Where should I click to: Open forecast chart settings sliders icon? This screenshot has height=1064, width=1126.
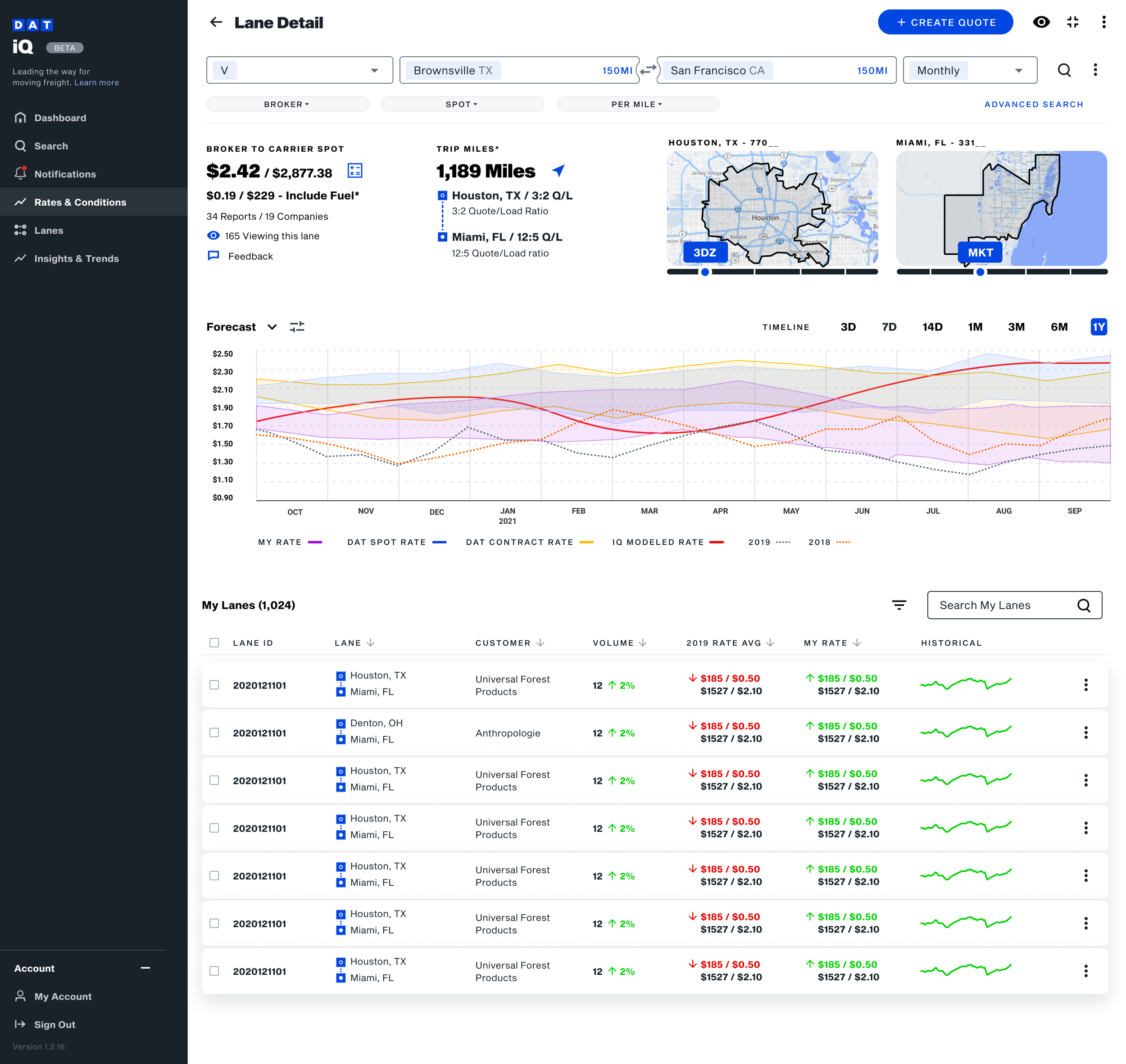click(297, 327)
